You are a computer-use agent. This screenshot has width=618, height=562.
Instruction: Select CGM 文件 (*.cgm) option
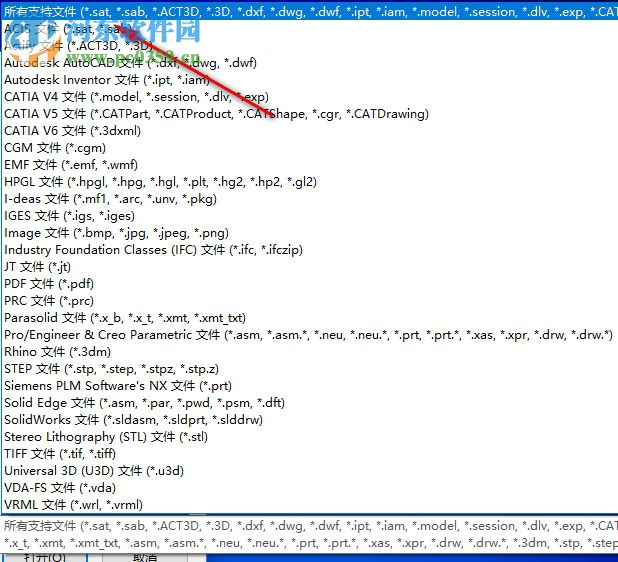[x=310, y=148]
